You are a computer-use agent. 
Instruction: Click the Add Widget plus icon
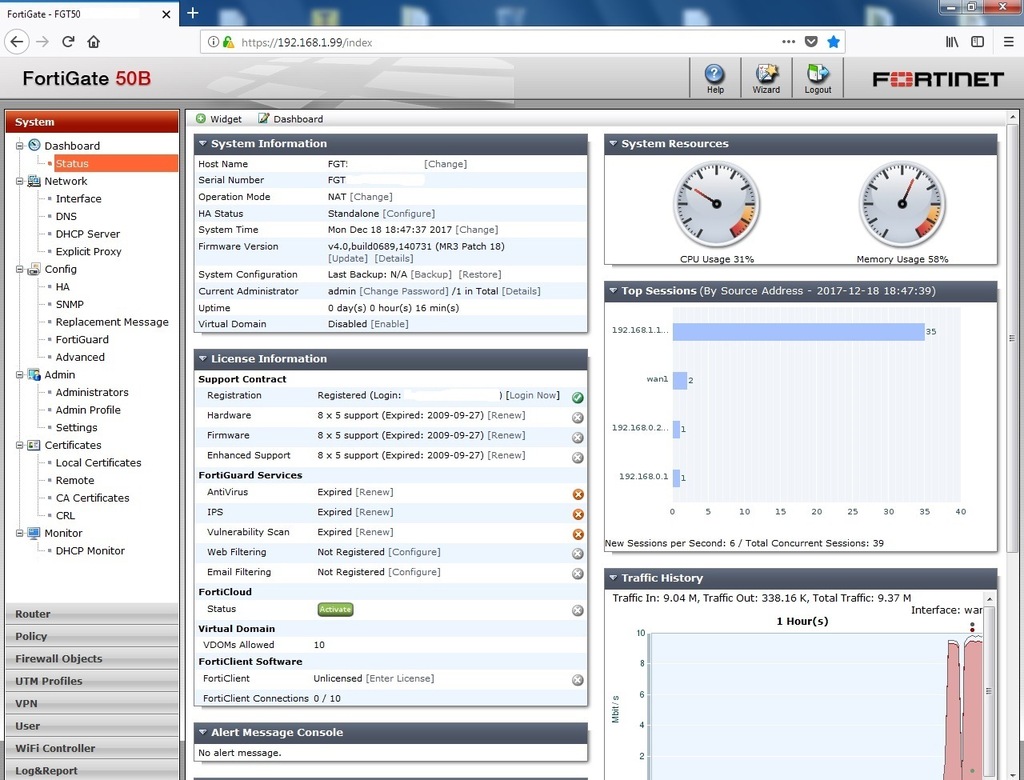point(201,118)
